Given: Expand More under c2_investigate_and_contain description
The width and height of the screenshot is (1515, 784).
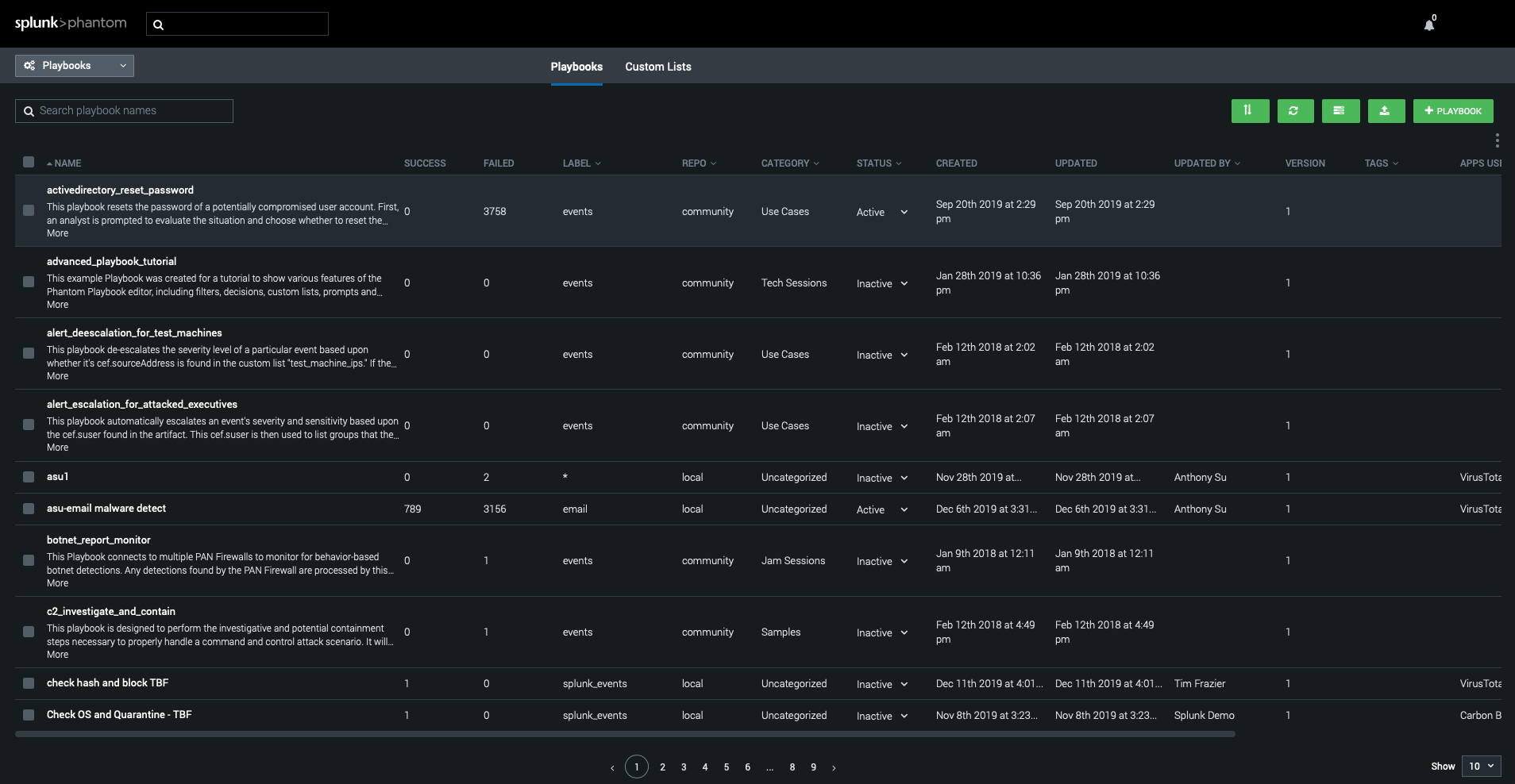Looking at the screenshot, I should click(x=57, y=655).
